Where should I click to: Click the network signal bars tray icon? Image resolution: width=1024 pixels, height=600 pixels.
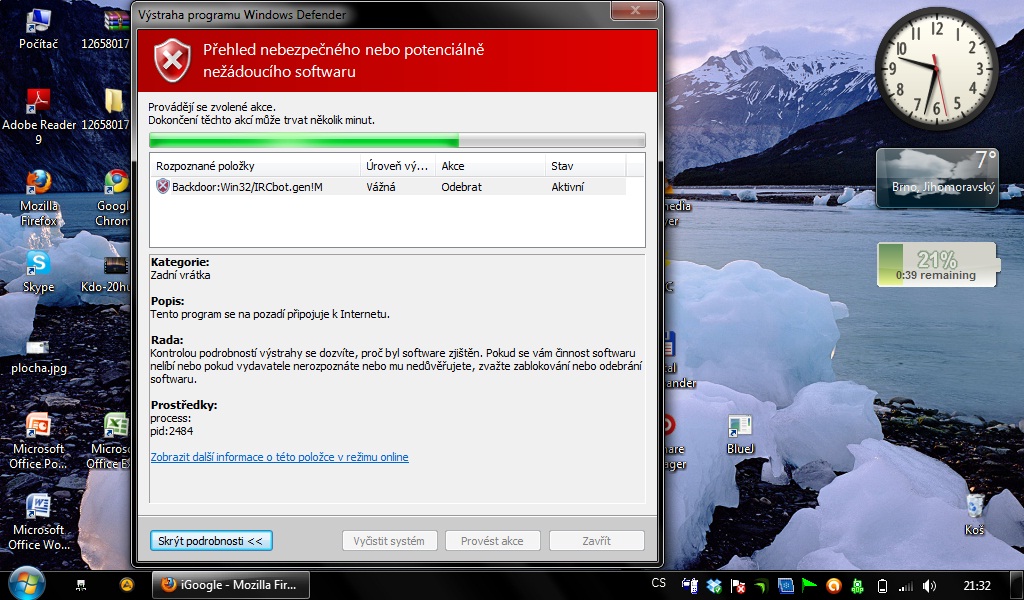905,586
